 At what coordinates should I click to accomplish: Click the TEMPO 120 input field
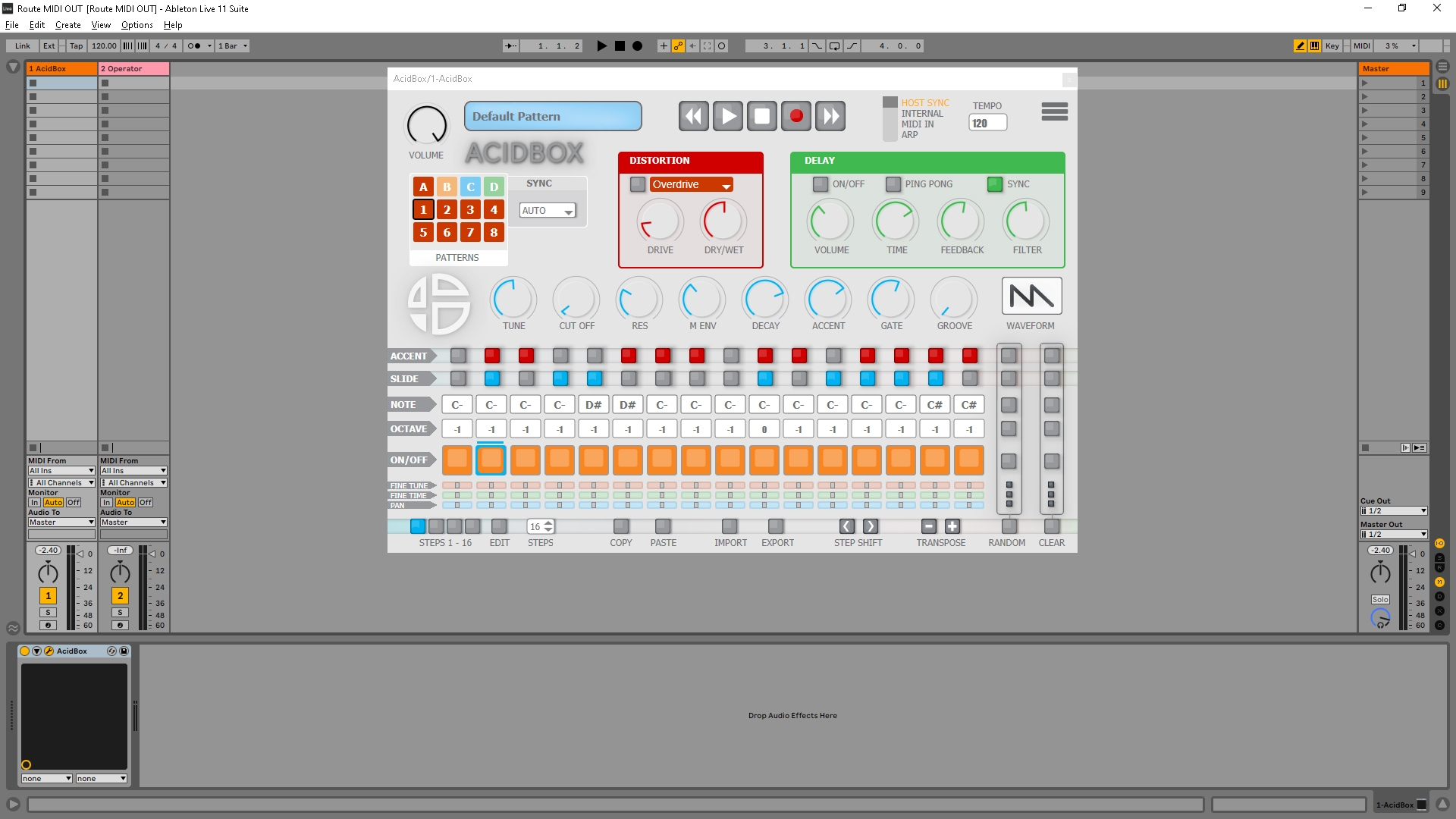click(987, 123)
